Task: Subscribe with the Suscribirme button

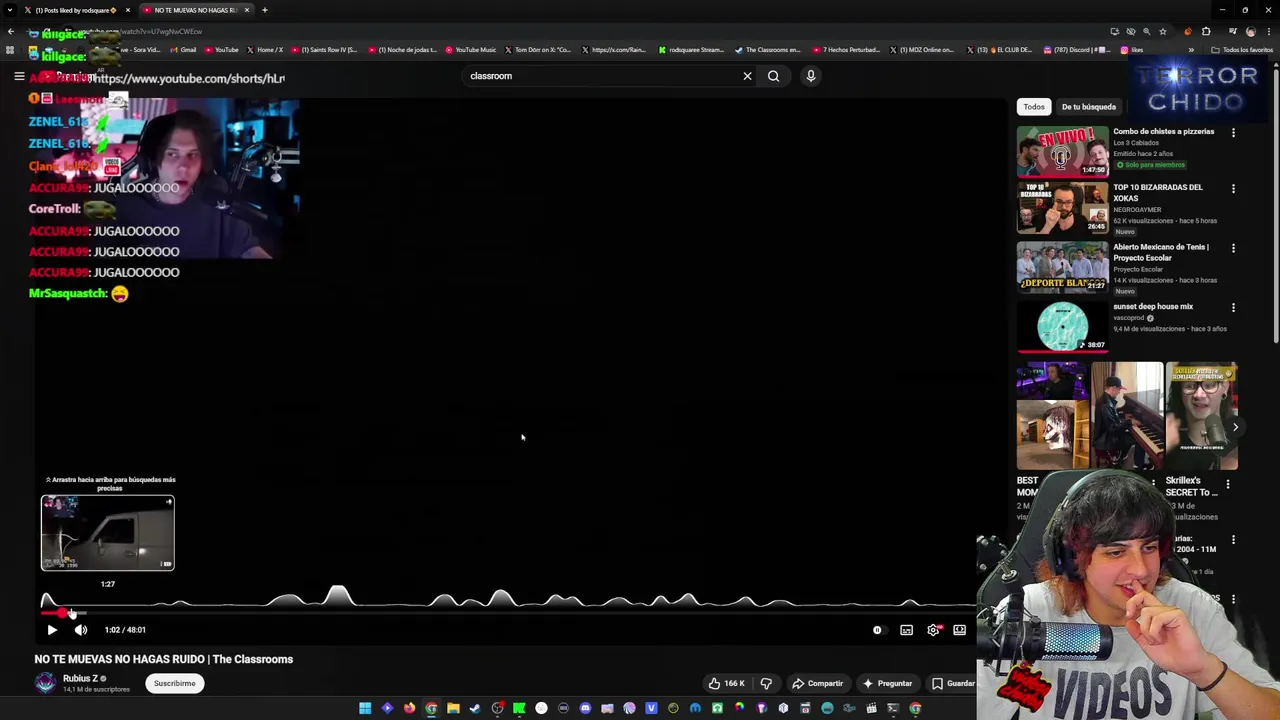Action: 174,683
